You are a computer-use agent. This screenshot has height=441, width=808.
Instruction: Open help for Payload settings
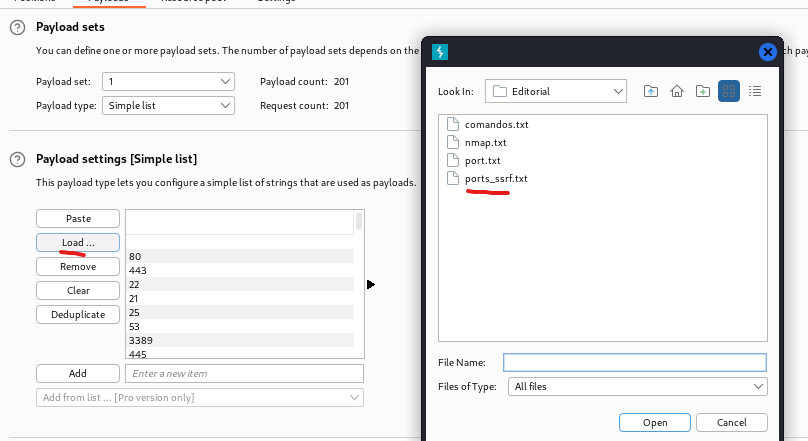[17, 159]
